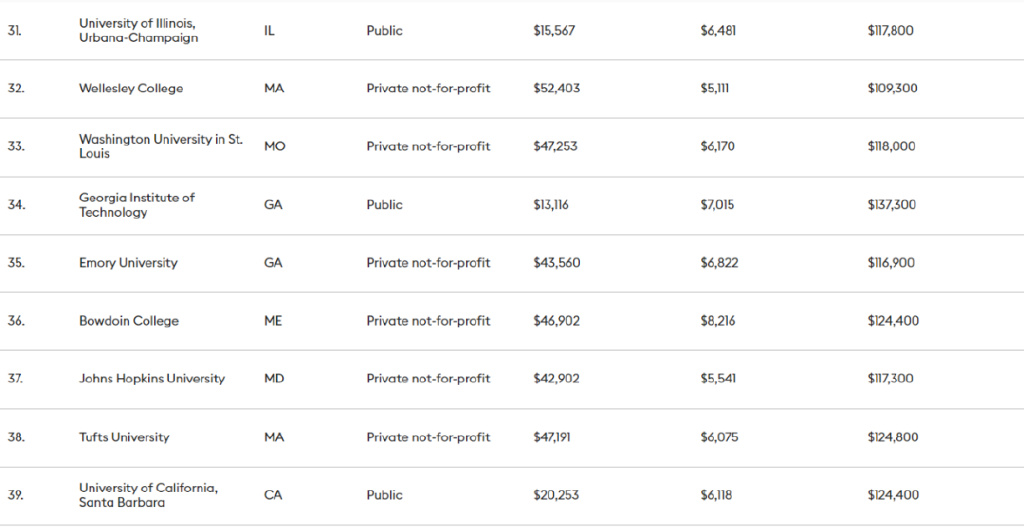The height and width of the screenshot is (527, 1024).
Task: Select Public type in Georgia Tech row
Action: [384, 204]
